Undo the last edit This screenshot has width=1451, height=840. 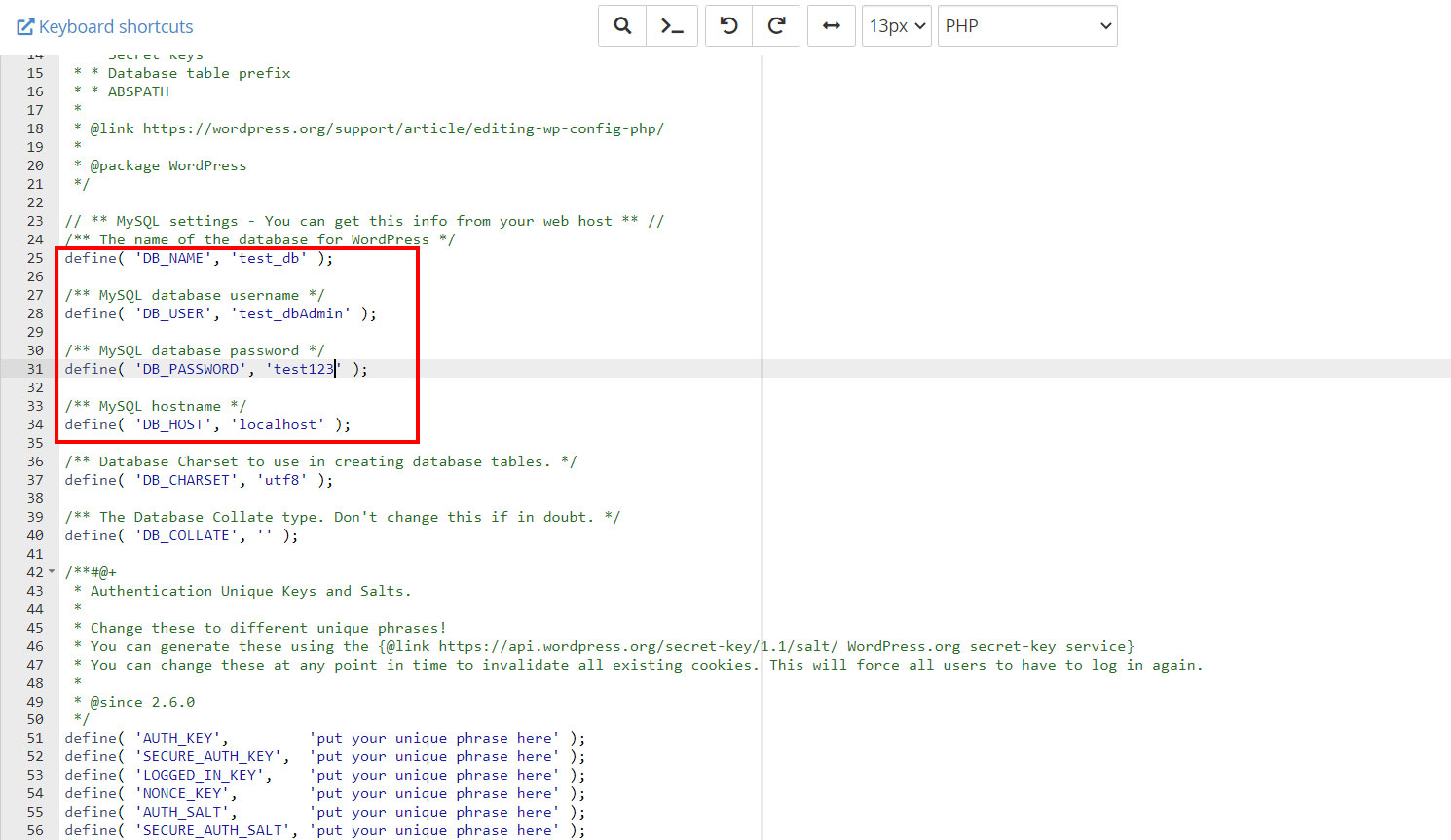tap(728, 26)
